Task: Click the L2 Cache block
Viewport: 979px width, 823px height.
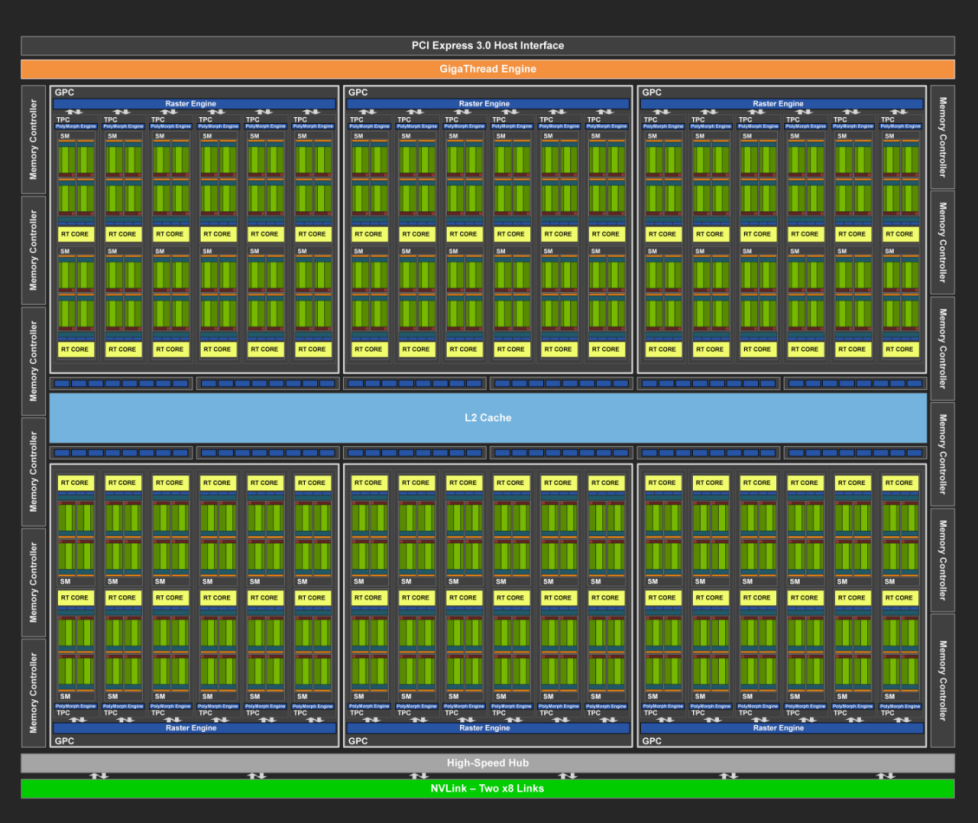Action: [488, 418]
